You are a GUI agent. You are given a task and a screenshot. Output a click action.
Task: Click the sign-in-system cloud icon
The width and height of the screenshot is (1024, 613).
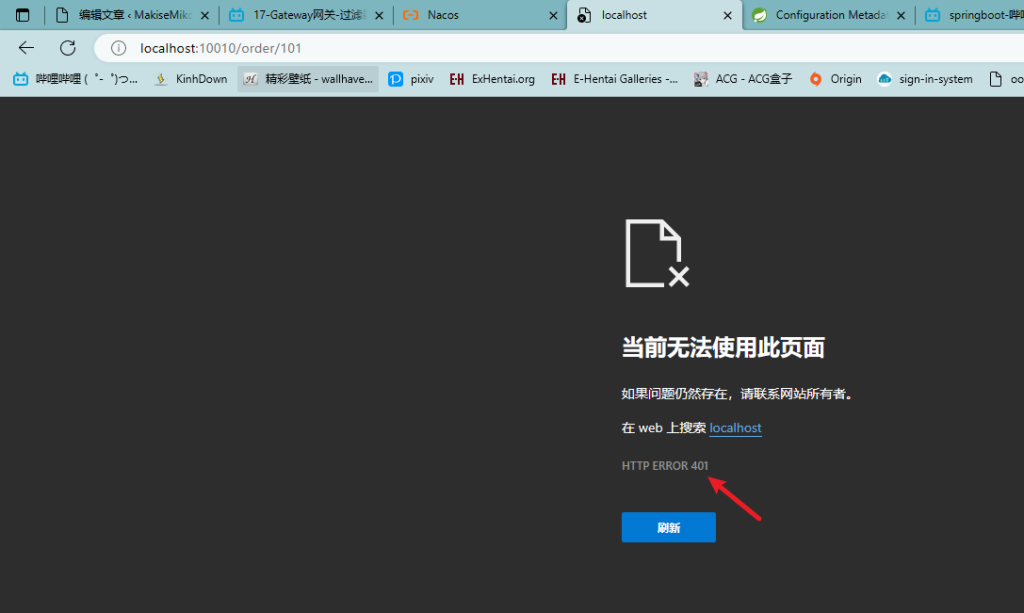(884, 79)
